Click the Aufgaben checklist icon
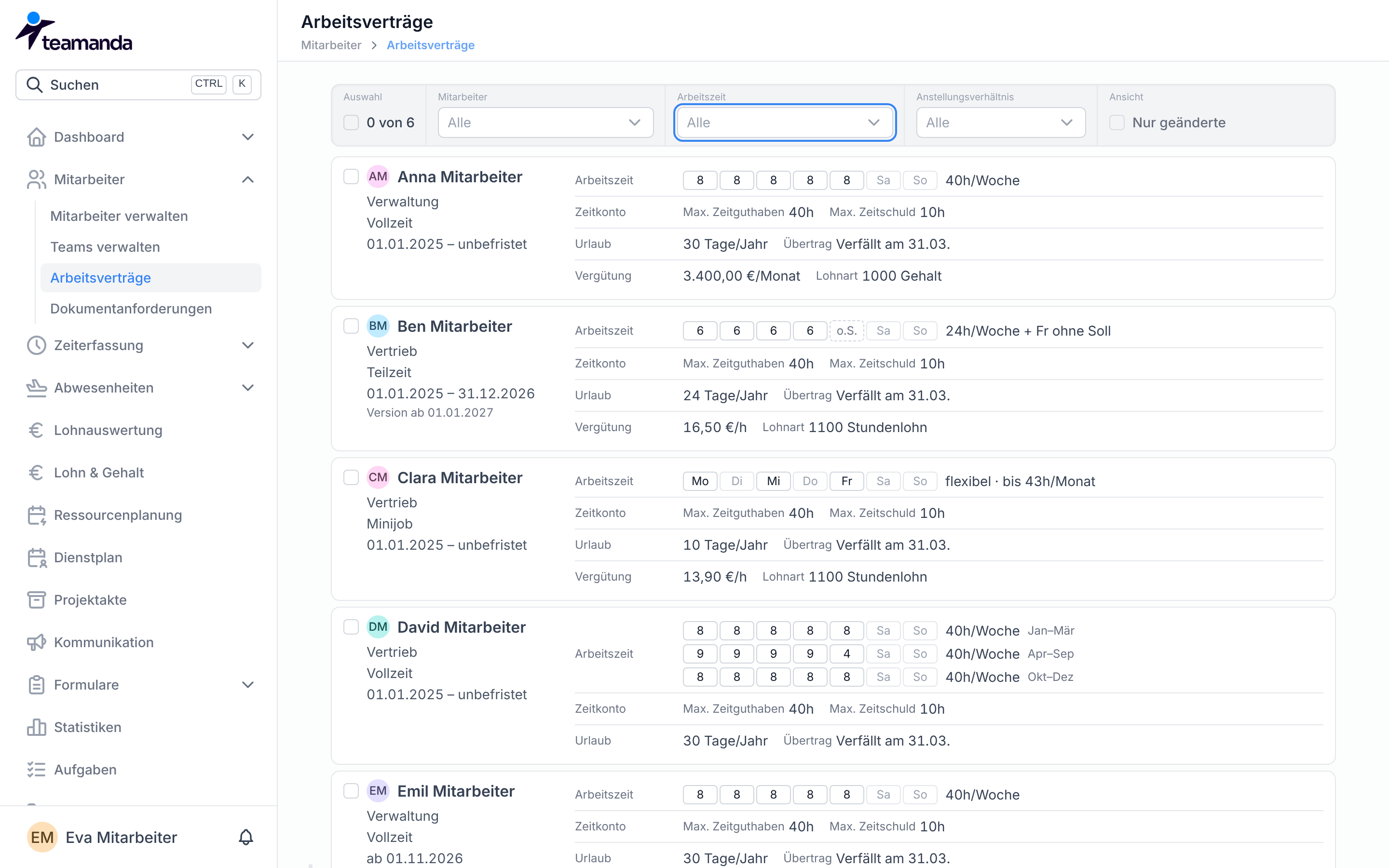Viewport: 1389px width, 868px height. point(36,771)
